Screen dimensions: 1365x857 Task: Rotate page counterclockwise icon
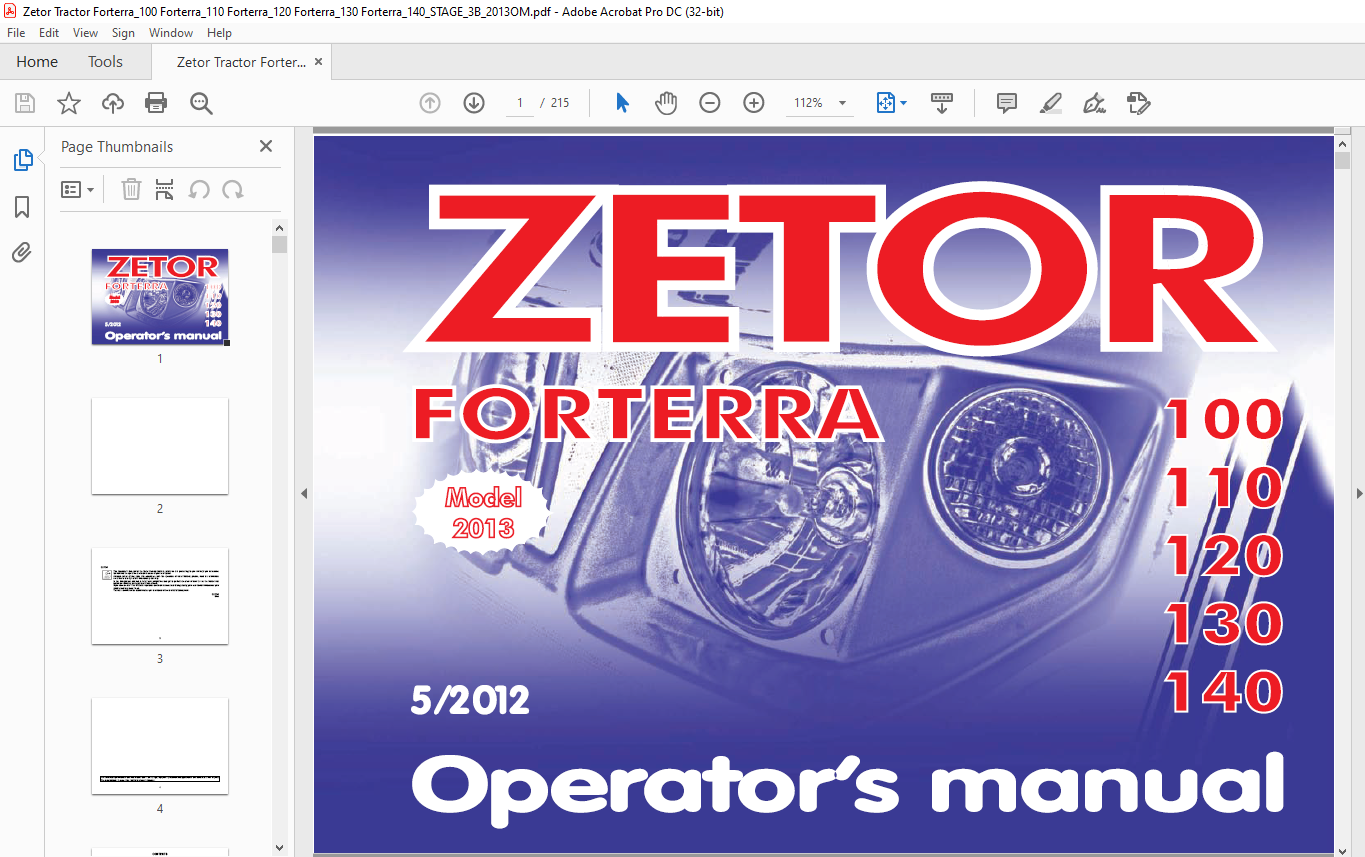199,189
